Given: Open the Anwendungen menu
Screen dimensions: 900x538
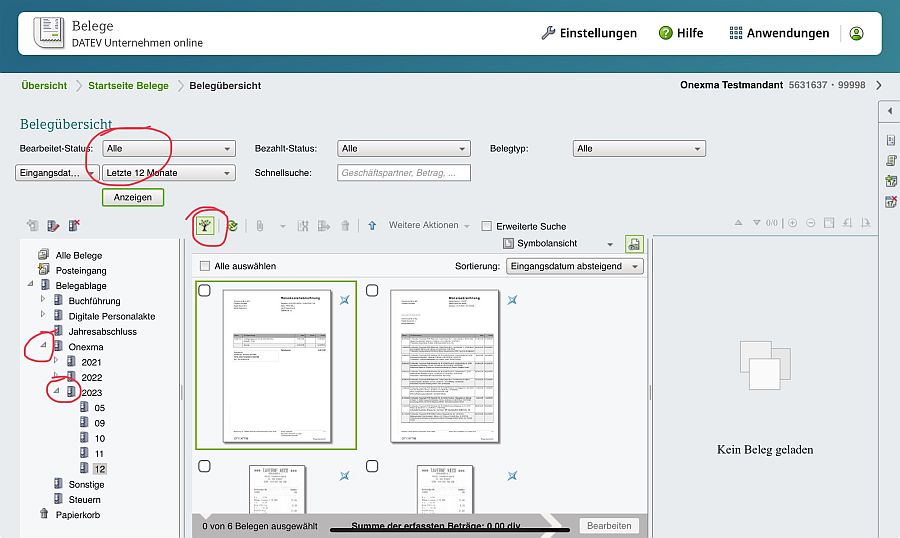Looking at the screenshot, I should click(779, 33).
